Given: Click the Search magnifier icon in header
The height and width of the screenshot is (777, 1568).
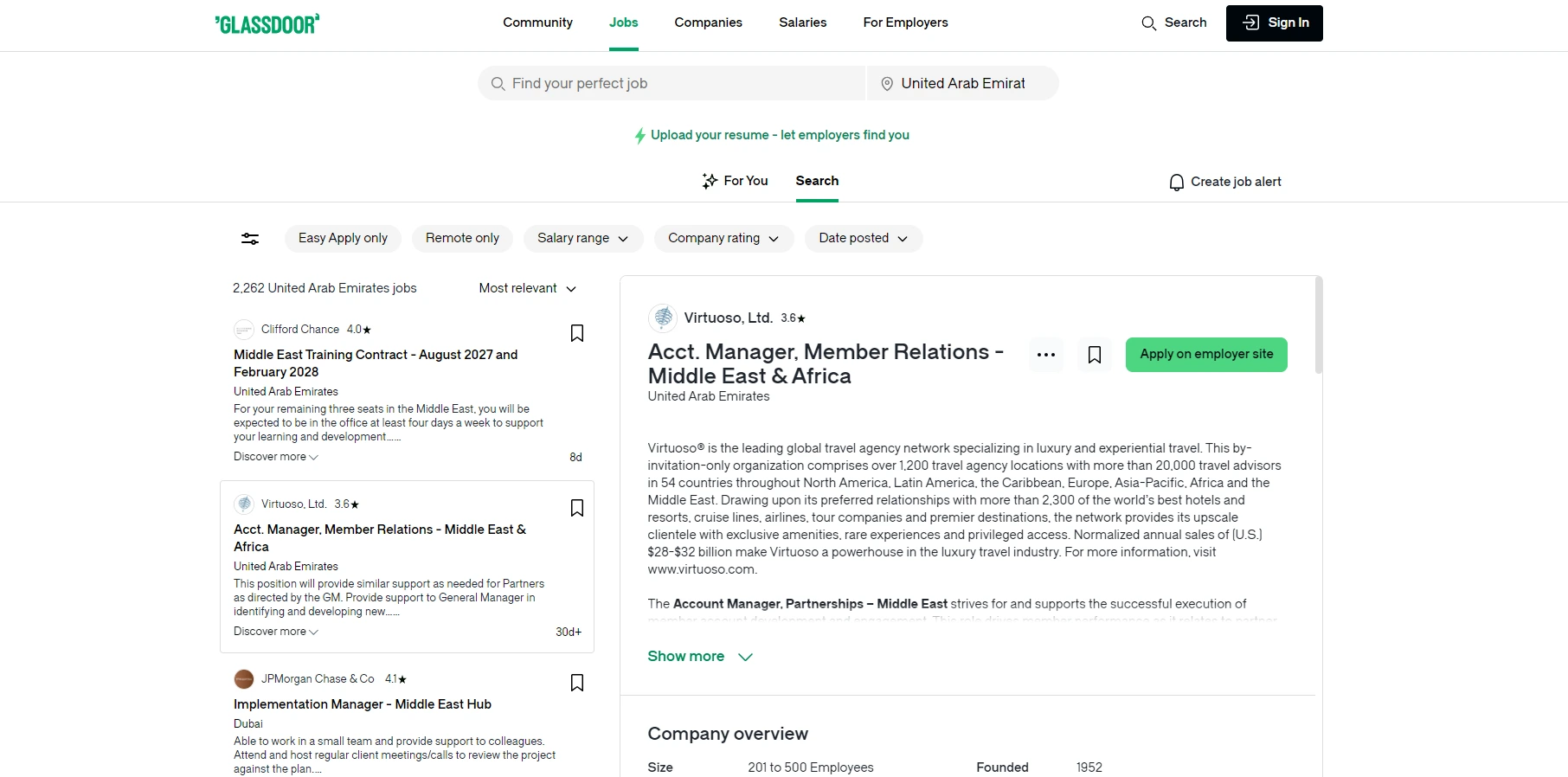Looking at the screenshot, I should point(1149,23).
